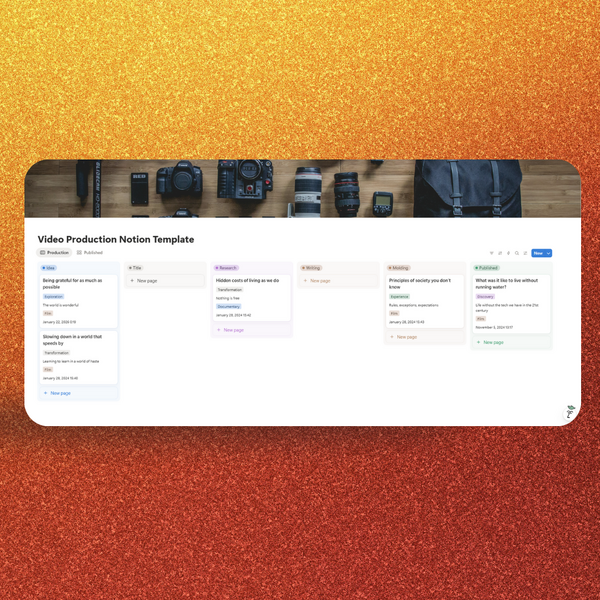Expand the dropdown arrow on New button

click(x=548, y=253)
